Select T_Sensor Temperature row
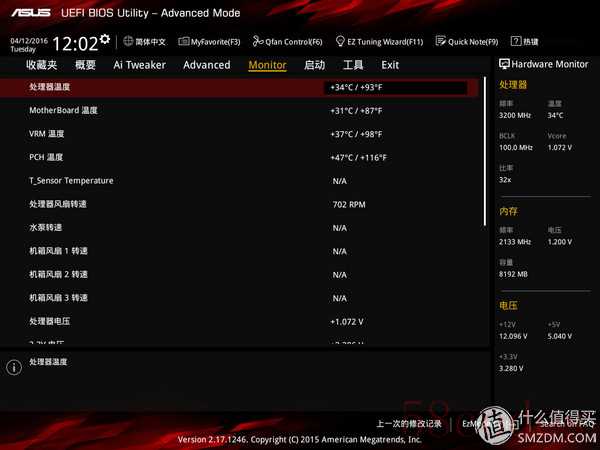This screenshot has width=600, height=450. [x=239, y=181]
